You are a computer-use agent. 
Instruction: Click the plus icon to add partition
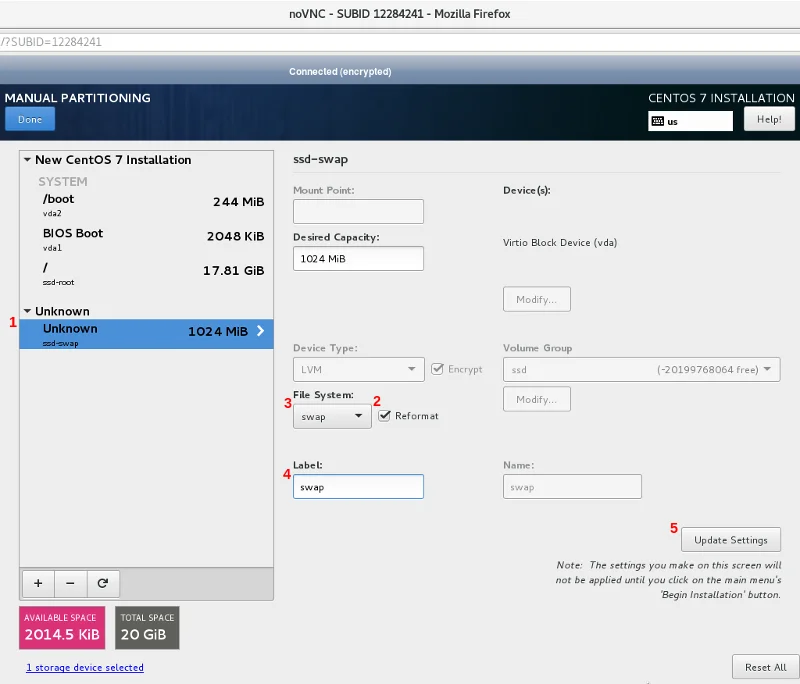[38, 583]
